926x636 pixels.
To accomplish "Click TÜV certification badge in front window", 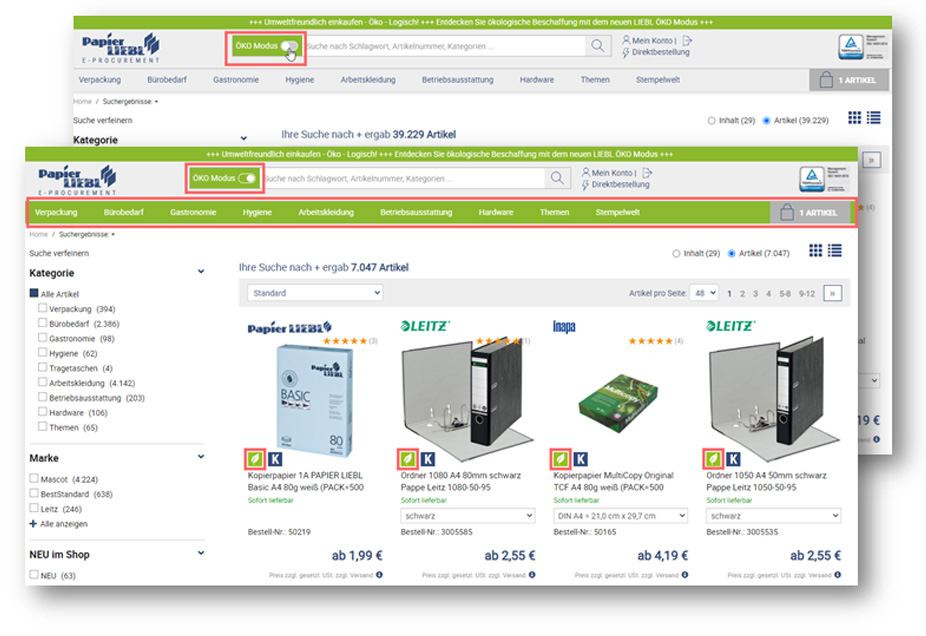I will [812, 179].
